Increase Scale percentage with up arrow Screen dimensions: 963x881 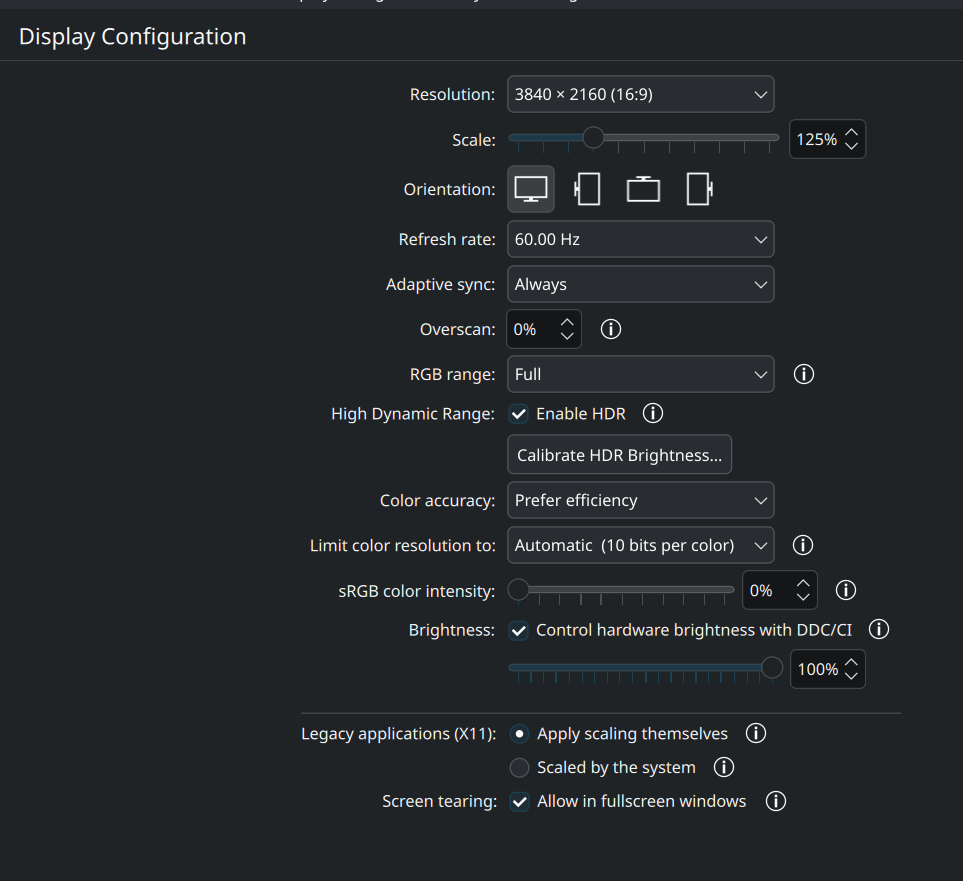tap(851, 132)
